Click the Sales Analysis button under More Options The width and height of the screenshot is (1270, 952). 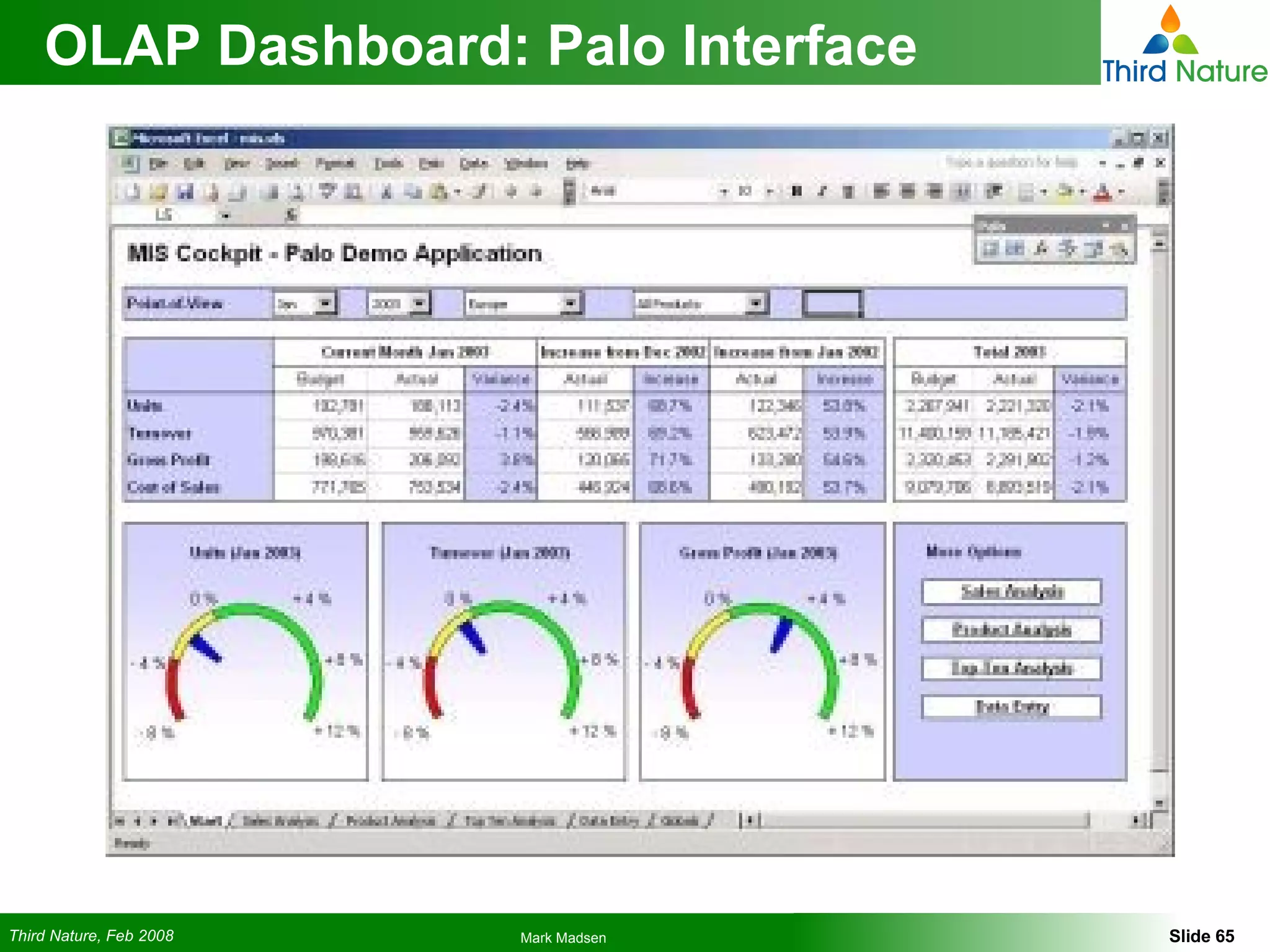1011,592
